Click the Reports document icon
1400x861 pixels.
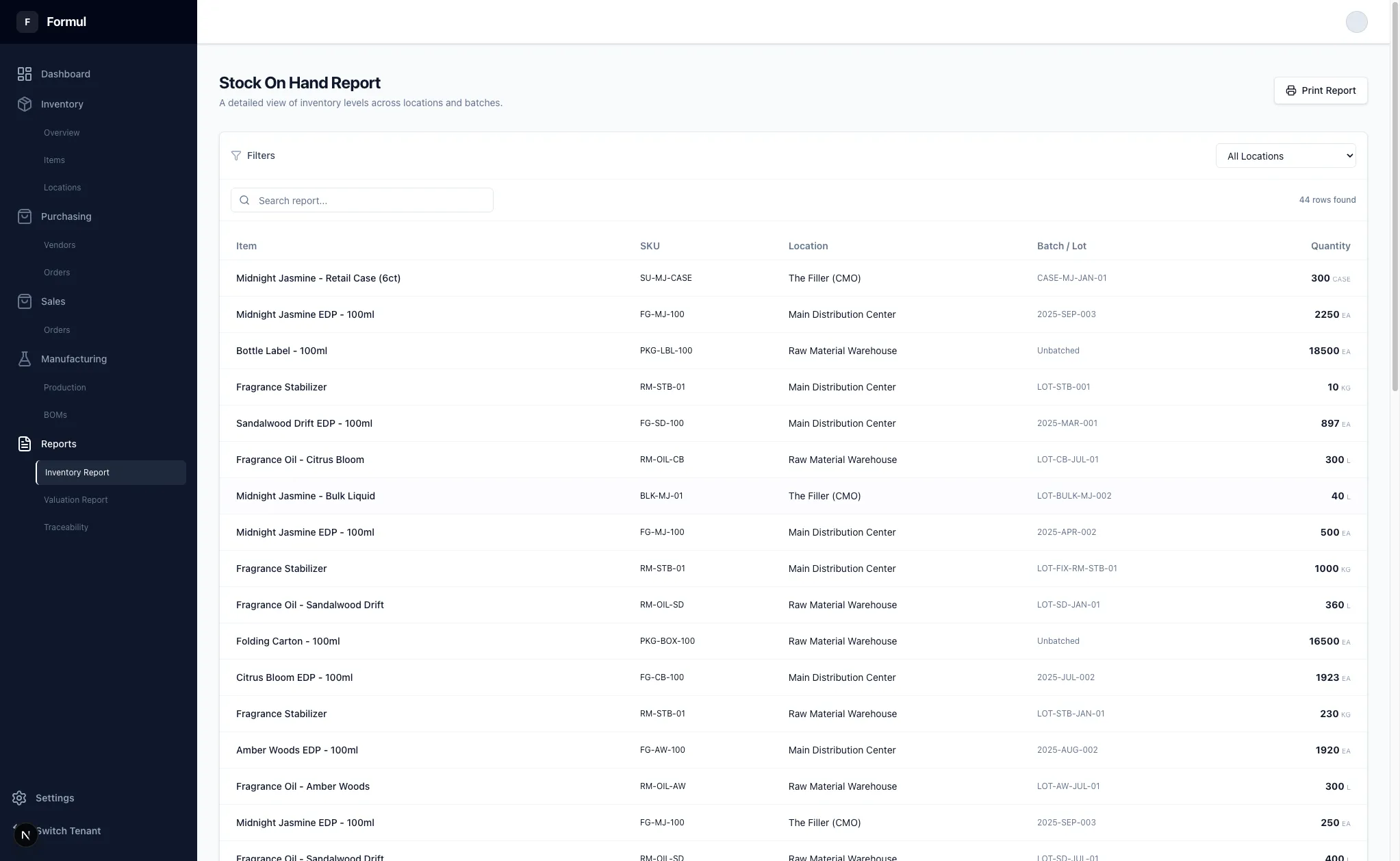pyautogui.click(x=25, y=444)
